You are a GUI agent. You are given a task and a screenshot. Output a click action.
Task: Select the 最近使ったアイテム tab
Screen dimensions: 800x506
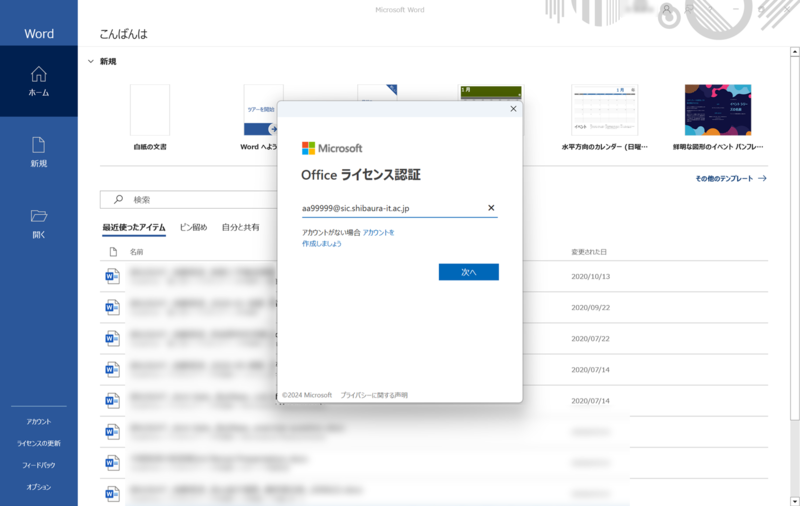point(133,228)
